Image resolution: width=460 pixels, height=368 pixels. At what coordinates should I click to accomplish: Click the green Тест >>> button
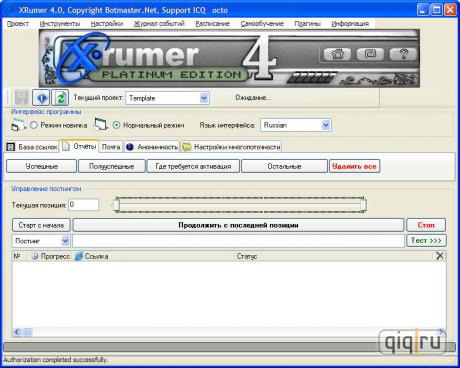pyautogui.click(x=426, y=241)
